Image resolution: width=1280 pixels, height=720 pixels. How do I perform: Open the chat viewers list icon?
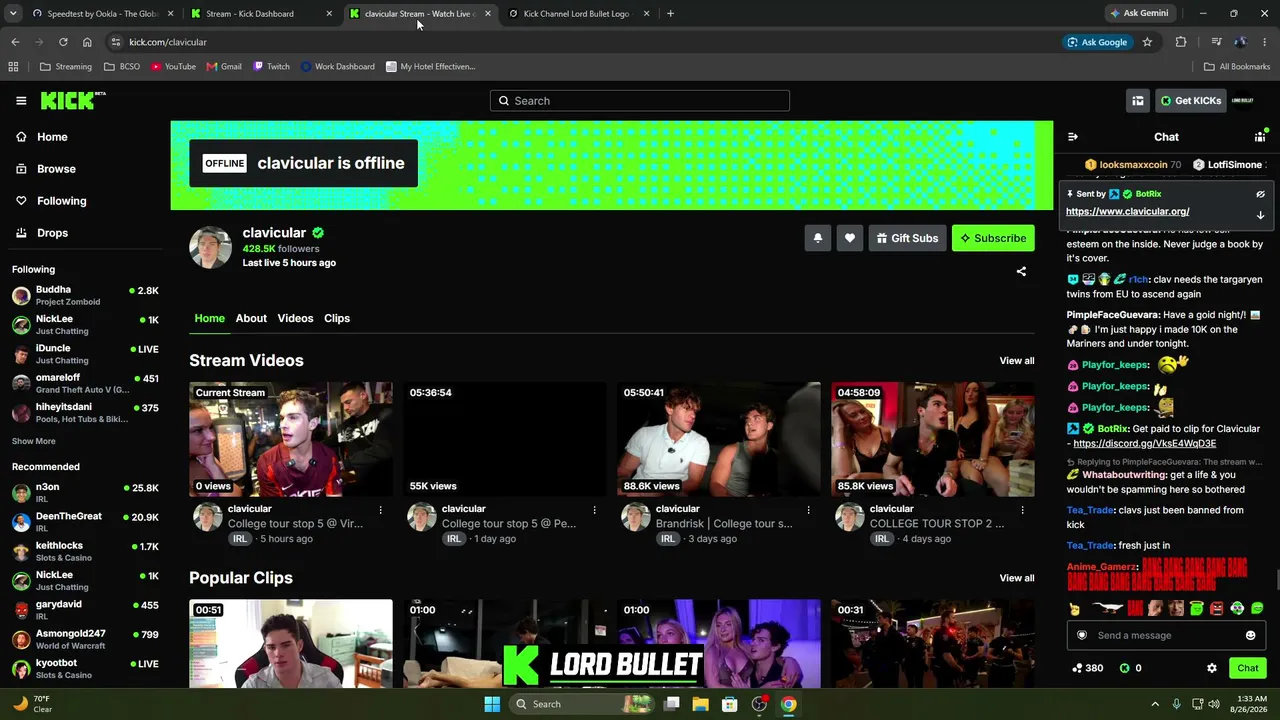point(1260,137)
